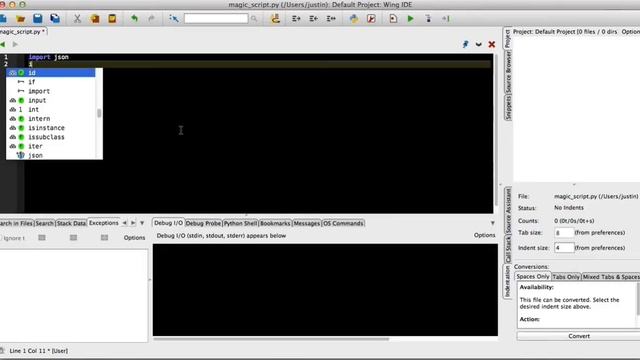Click the Paste clipboard icon
The height and width of the screenshot is (360, 640).
112,18
